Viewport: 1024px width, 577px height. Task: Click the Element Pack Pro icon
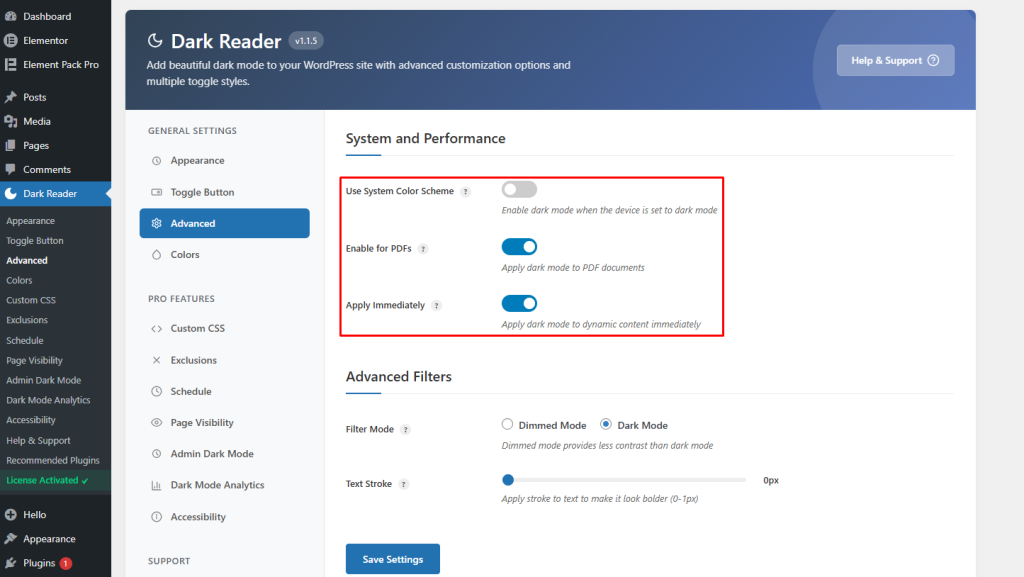(x=10, y=65)
